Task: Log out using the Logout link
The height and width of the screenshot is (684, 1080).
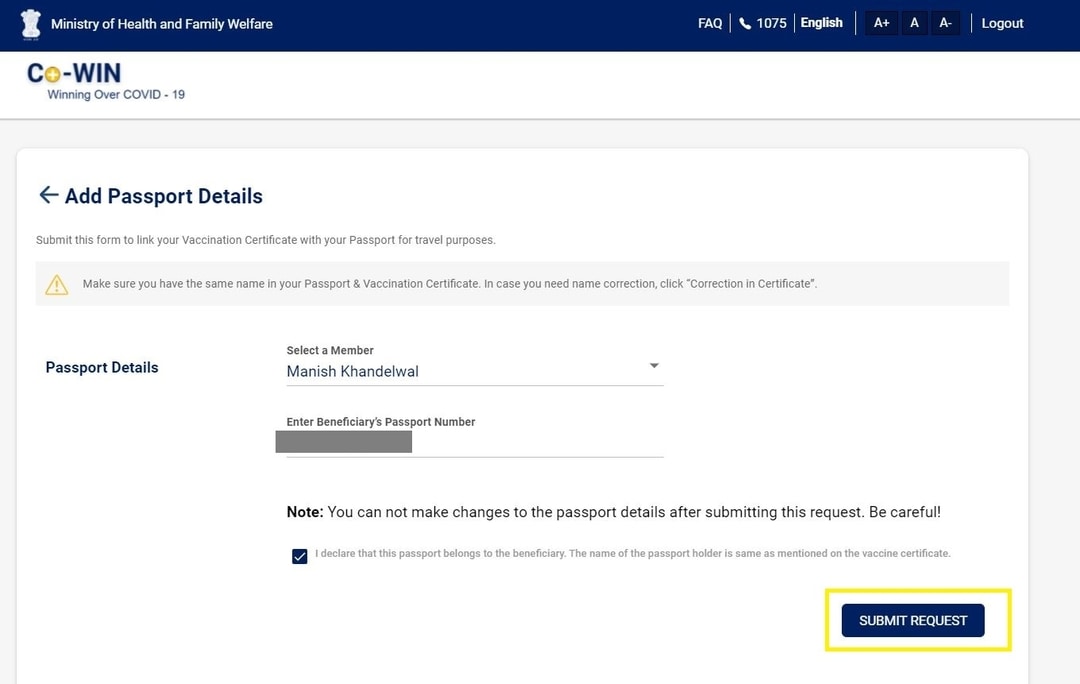Action: (x=1002, y=23)
